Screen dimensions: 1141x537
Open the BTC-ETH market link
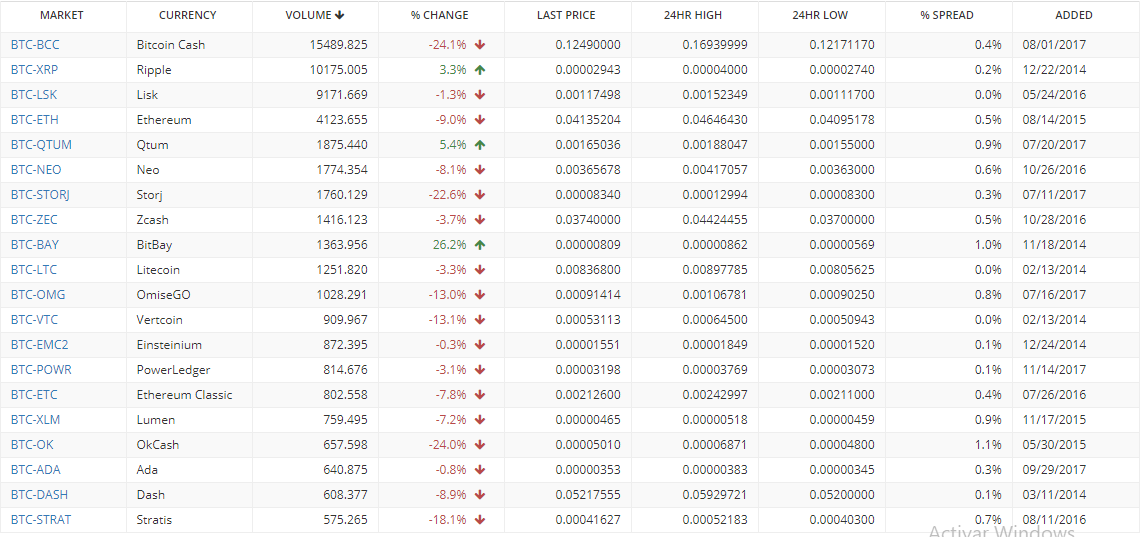point(34,120)
